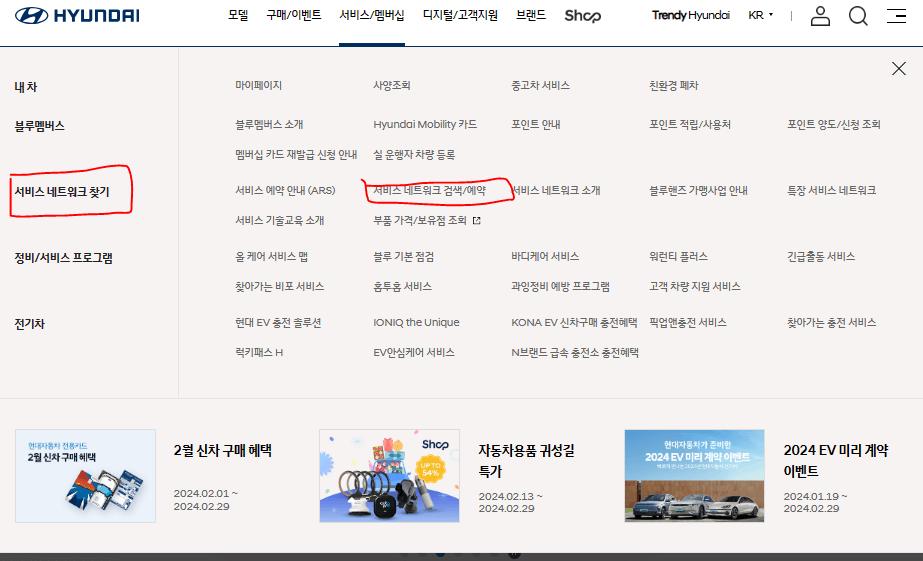Open 특장 서비스 네트워크 link
Image resolution: width=923 pixels, height=561 pixels.
tap(831, 190)
